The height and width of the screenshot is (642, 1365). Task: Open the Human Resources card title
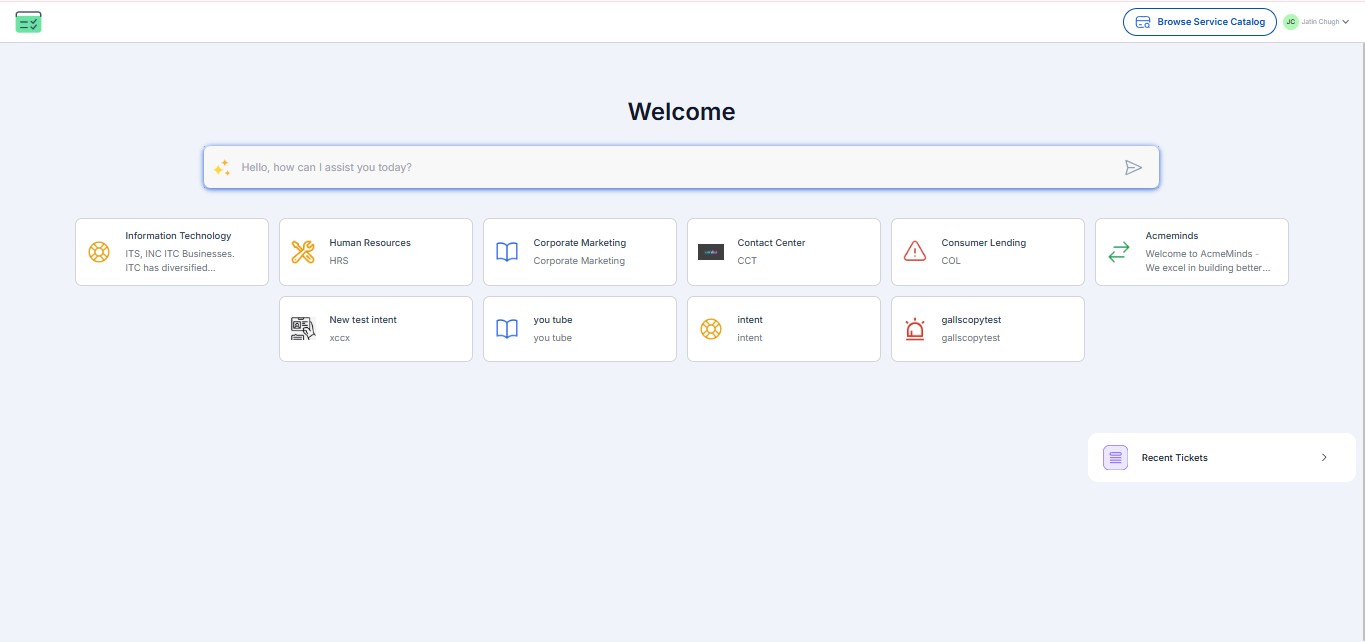point(370,243)
